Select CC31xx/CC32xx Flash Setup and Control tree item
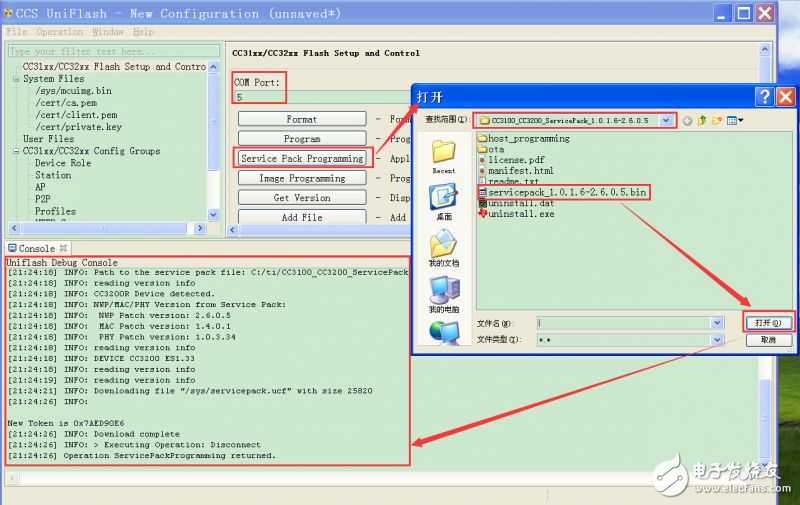Viewport: 800px width, 505px height. point(114,67)
